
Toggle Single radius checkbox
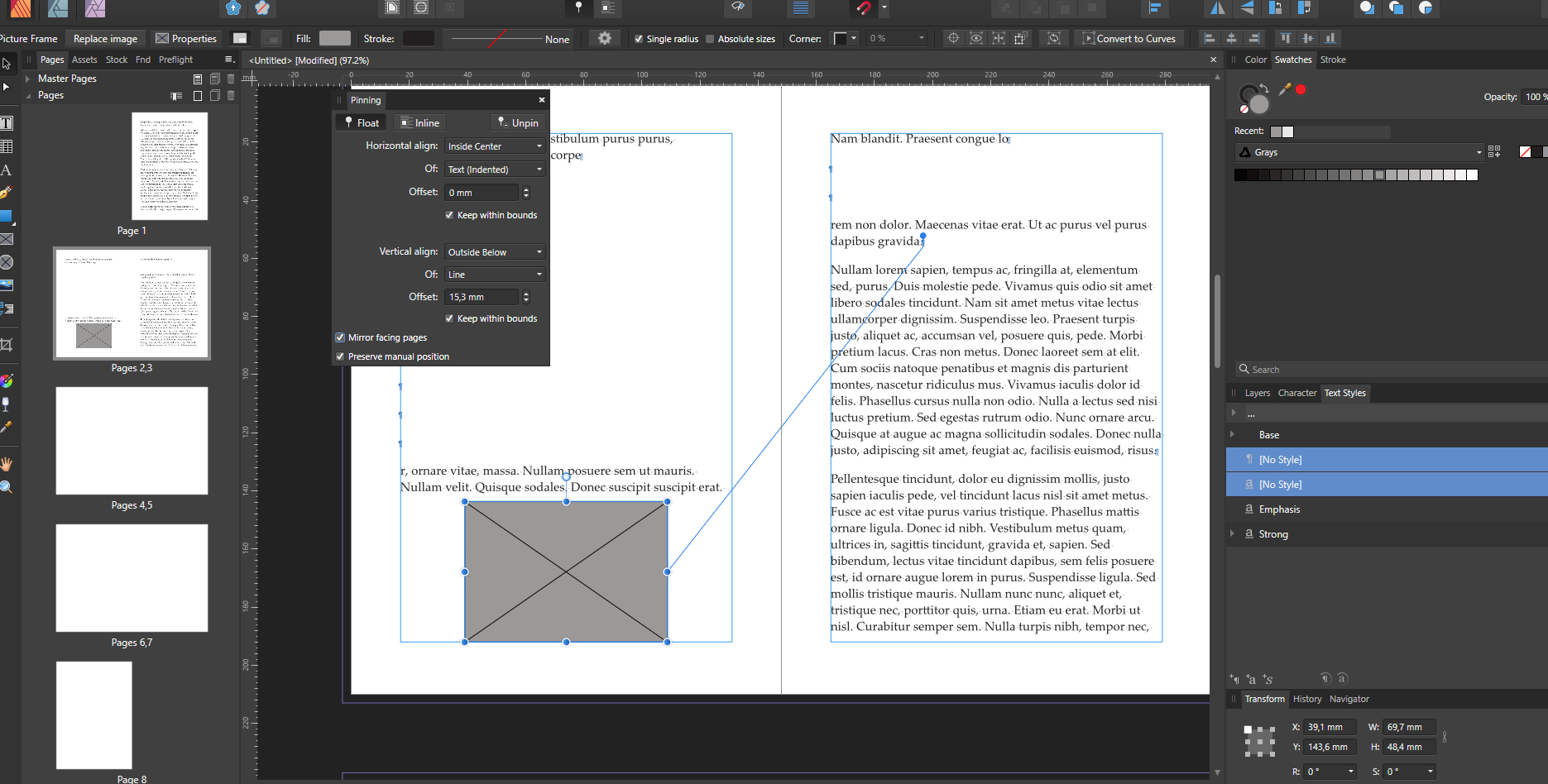[x=639, y=39]
